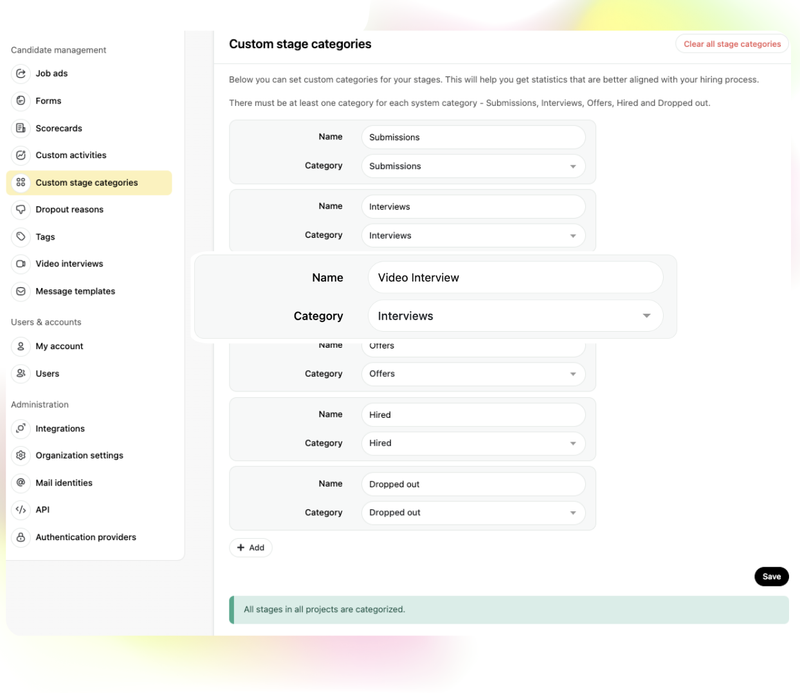Save the stage category changes

coord(771,576)
